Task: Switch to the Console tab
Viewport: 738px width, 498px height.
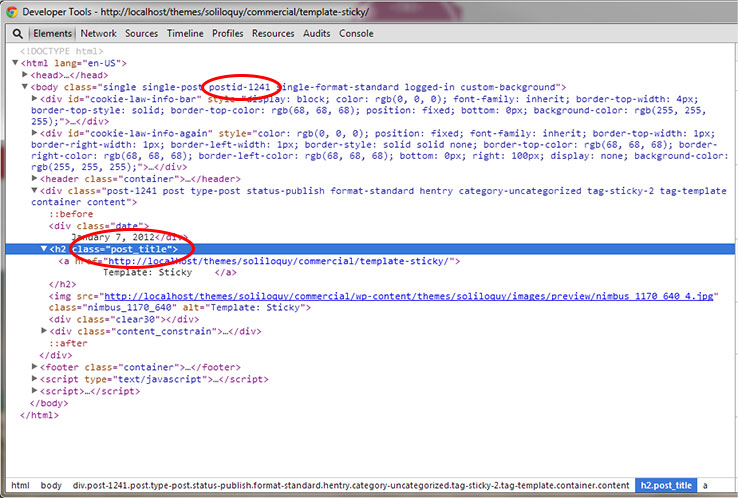Action: (356, 33)
